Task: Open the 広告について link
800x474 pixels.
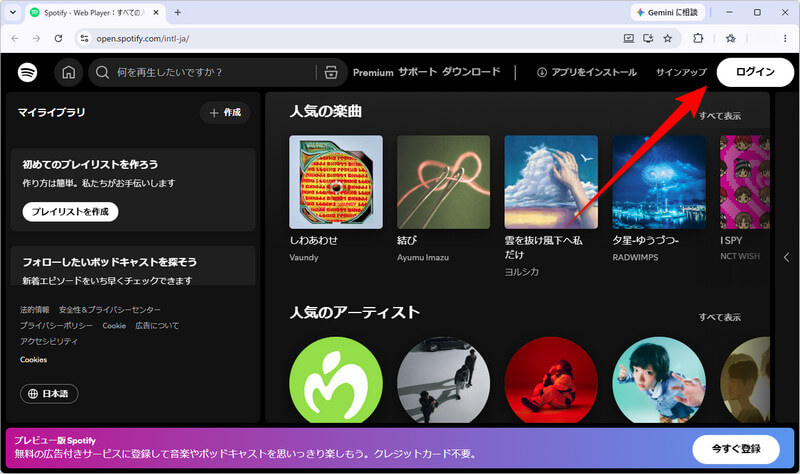Action: [157, 325]
